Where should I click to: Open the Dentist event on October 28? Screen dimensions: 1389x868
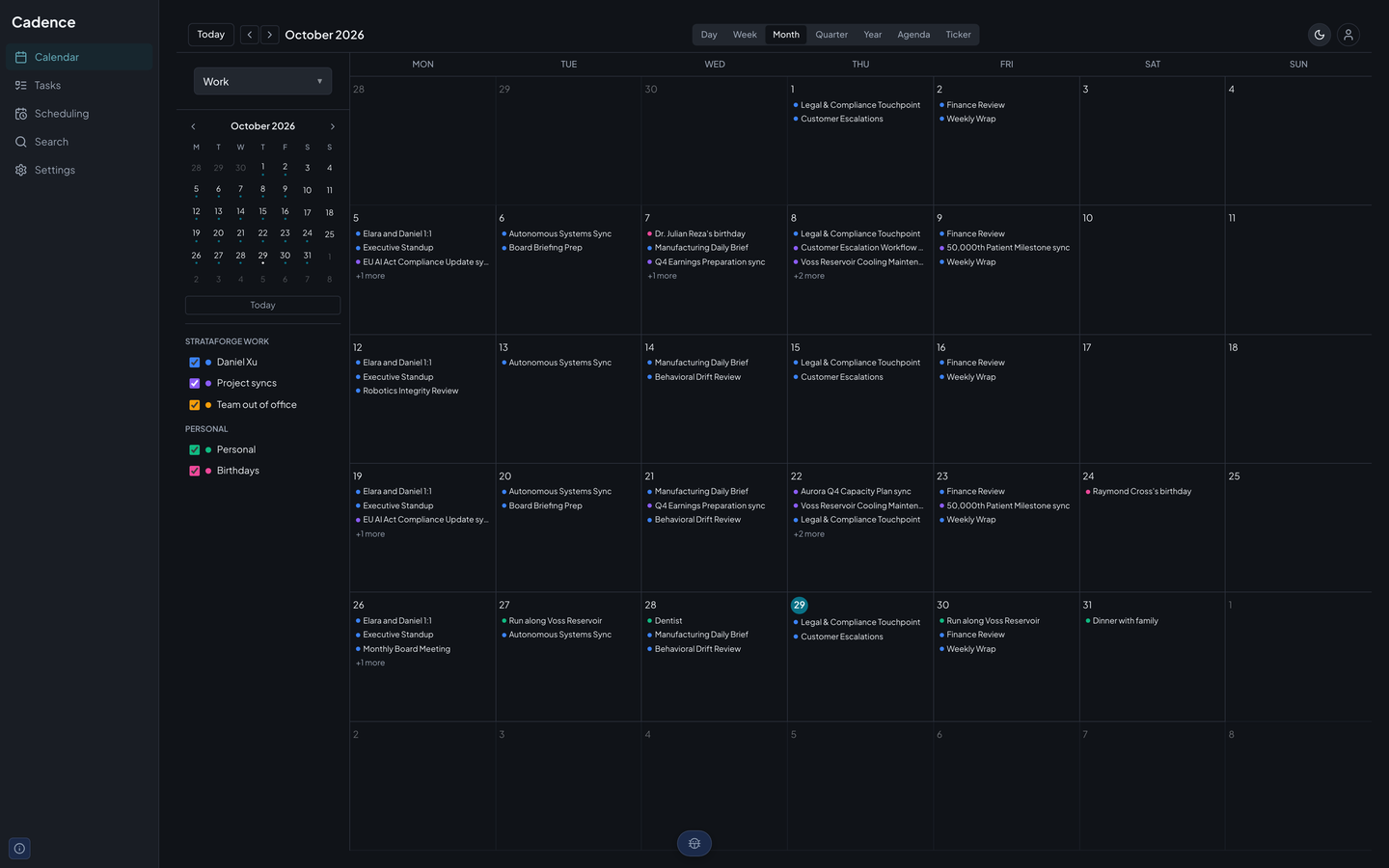(x=714, y=621)
